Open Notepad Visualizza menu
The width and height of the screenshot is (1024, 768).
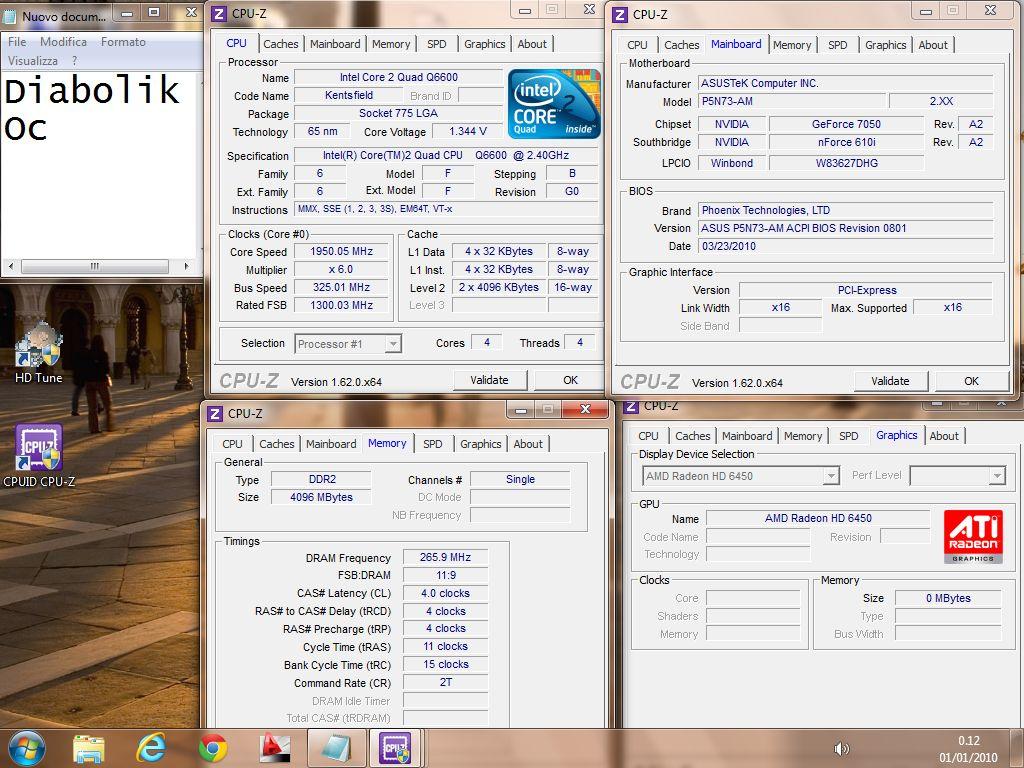pyautogui.click(x=33, y=61)
